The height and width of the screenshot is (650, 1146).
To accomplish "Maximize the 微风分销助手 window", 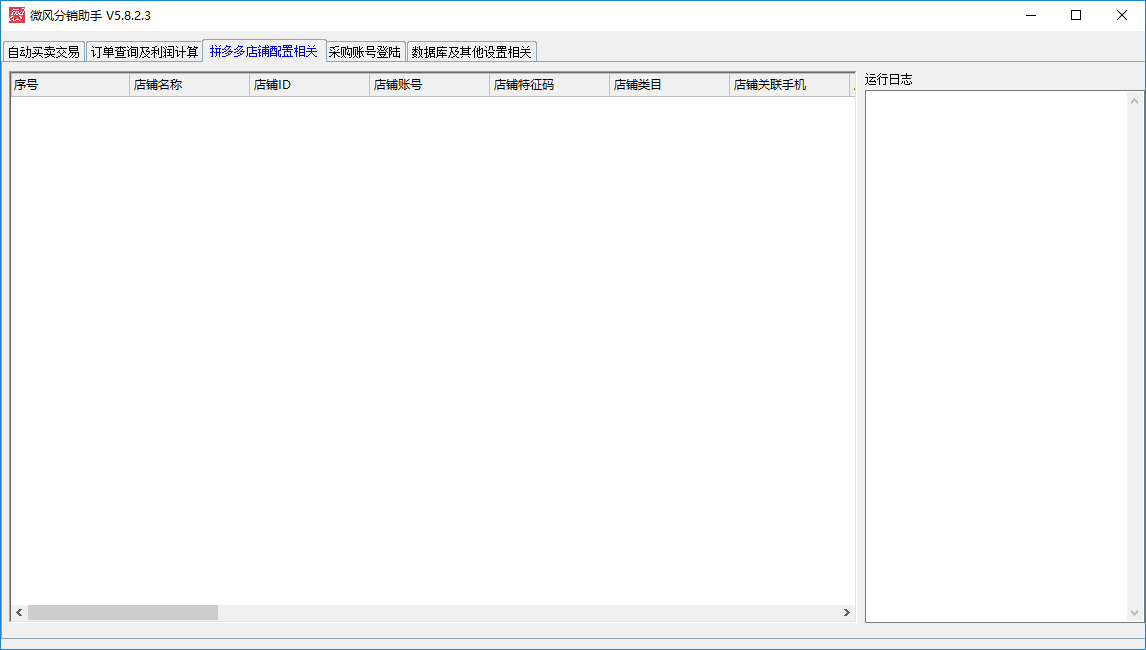I will [x=1076, y=15].
